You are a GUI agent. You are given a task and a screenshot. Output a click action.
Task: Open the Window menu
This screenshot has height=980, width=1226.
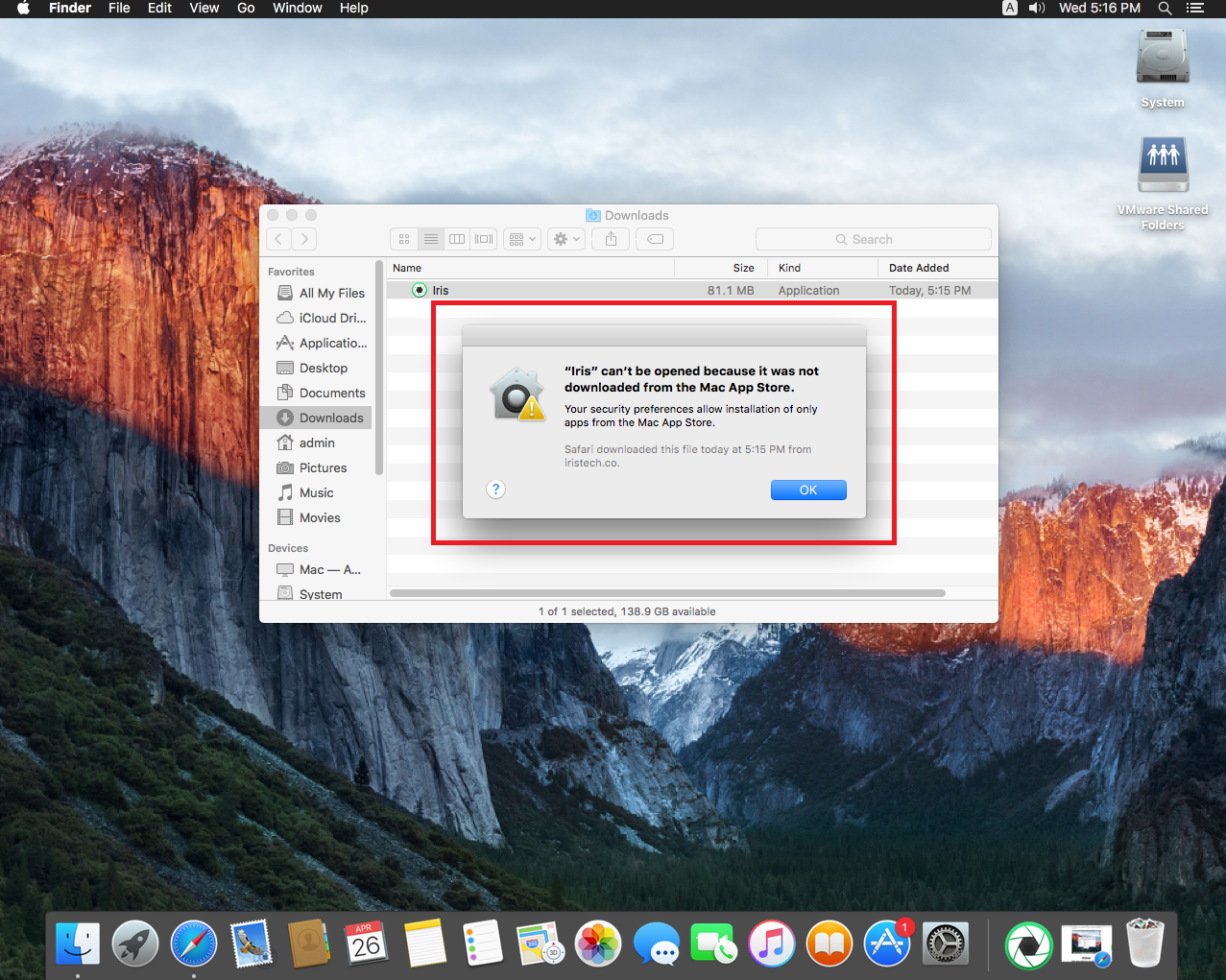point(298,8)
